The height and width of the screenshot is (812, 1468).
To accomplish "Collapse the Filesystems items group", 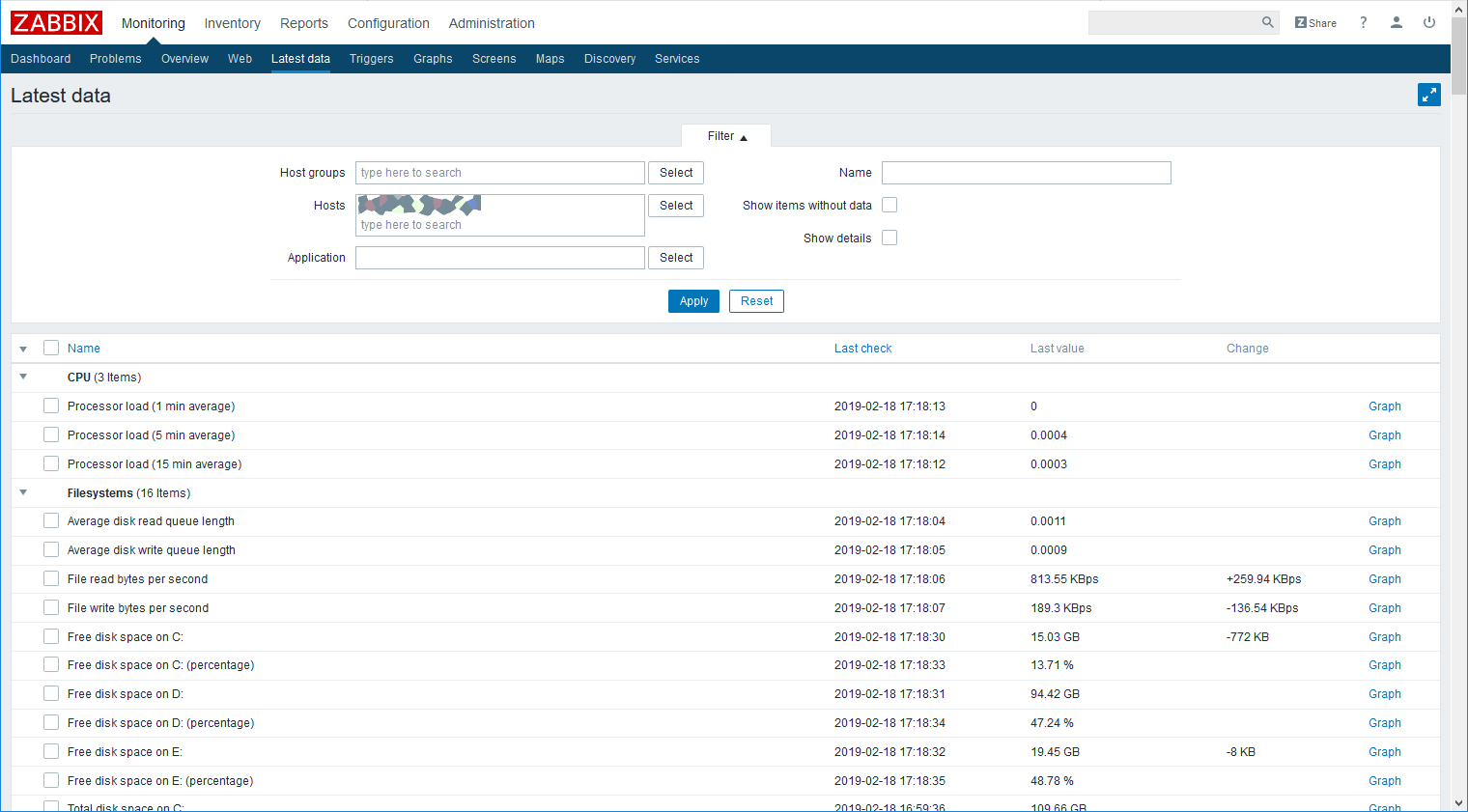I will click(x=23, y=492).
